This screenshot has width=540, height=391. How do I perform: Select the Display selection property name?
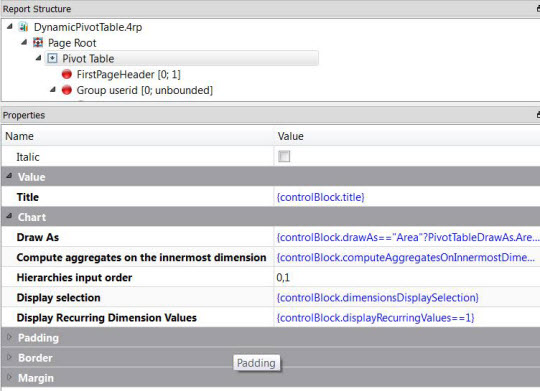point(59,298)
